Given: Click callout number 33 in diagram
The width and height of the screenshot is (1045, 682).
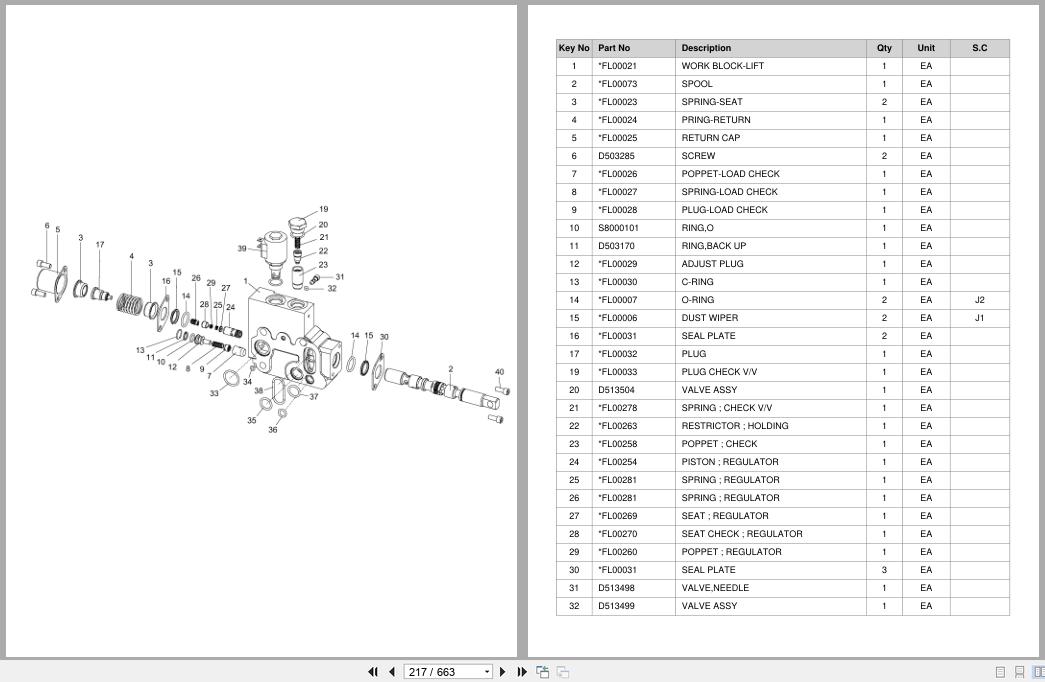Looking at the screenshot, I should 214,393.
